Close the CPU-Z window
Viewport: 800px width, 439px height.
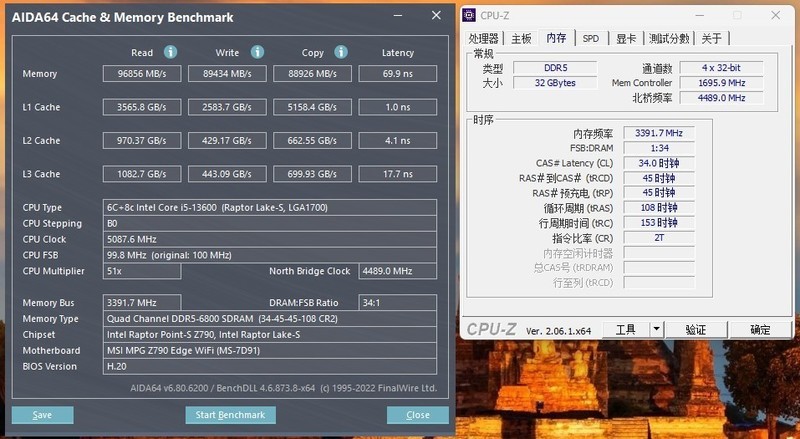point(776,15)
